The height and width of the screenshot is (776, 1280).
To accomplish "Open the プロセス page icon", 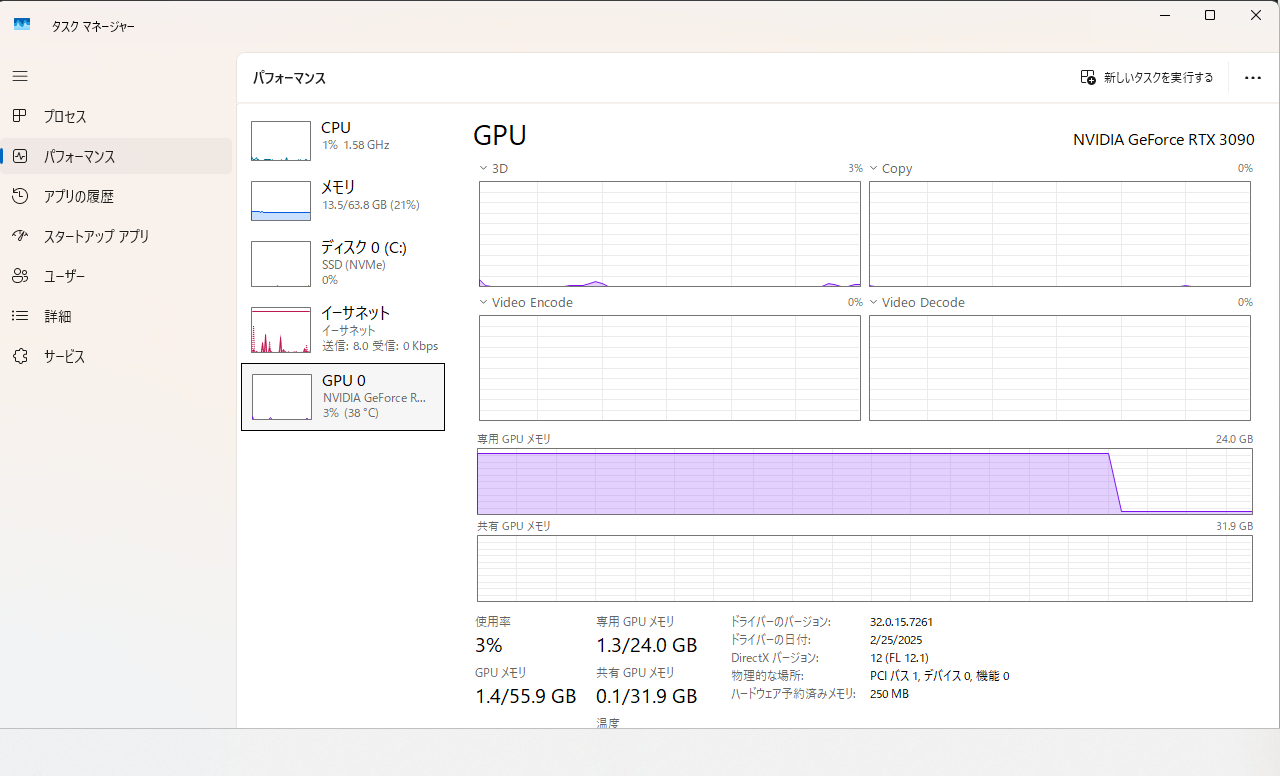I will [20, 116].
